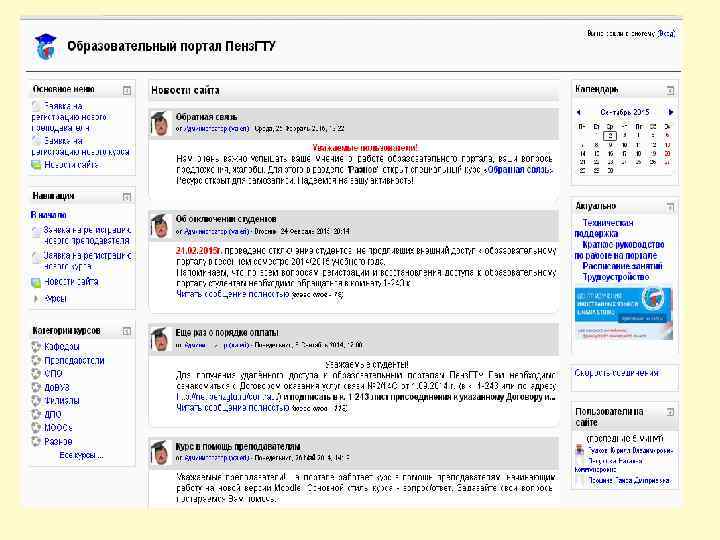The image size is (720, 540).
Task: Collapse the Категории курсов block
Action: [x=127, y=331]
